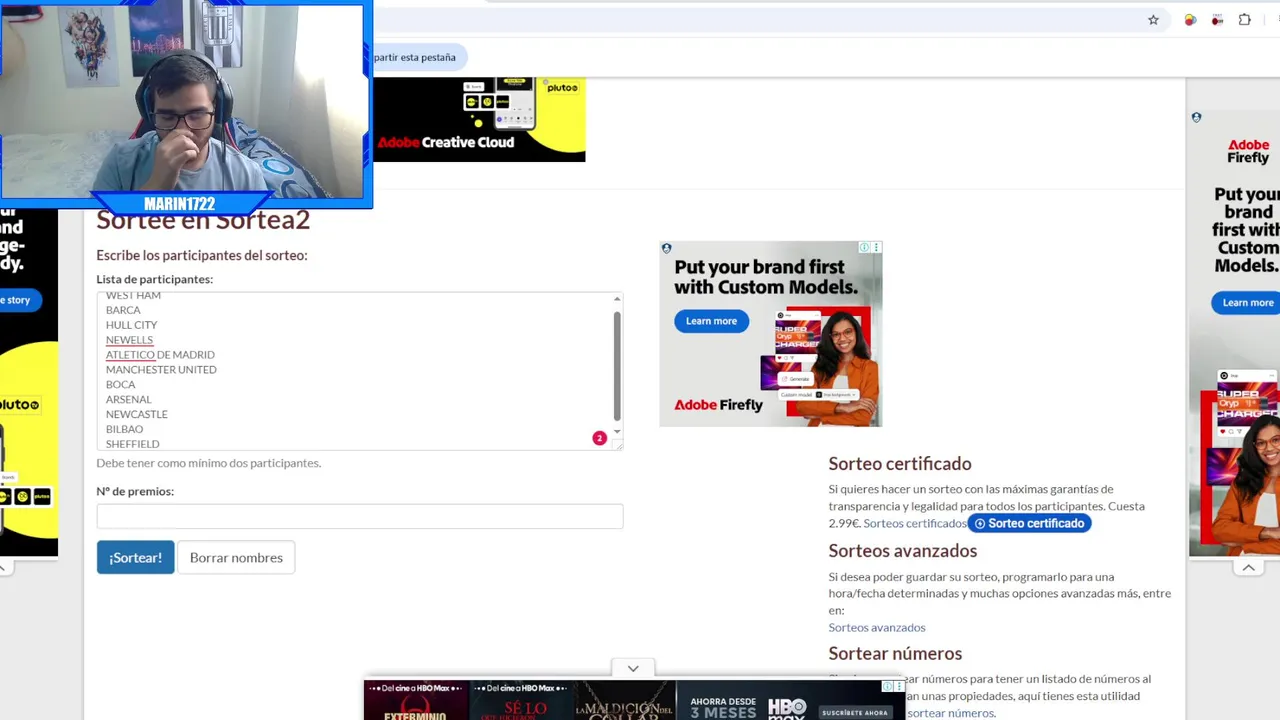Click the Sortear números heading
Viewport: 1280px width, 720px height.
[895, 653]
